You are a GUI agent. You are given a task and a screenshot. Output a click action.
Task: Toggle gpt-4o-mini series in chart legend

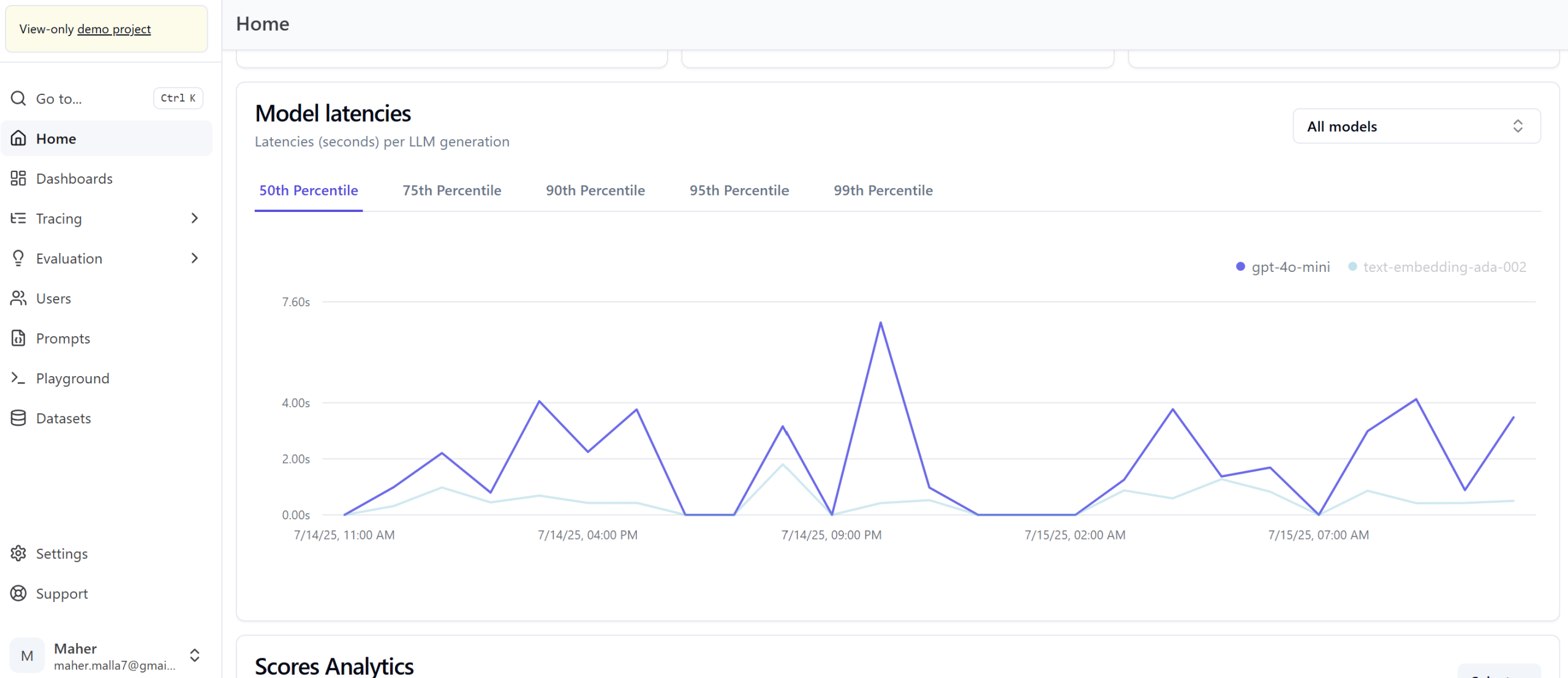coord(1283,267)
